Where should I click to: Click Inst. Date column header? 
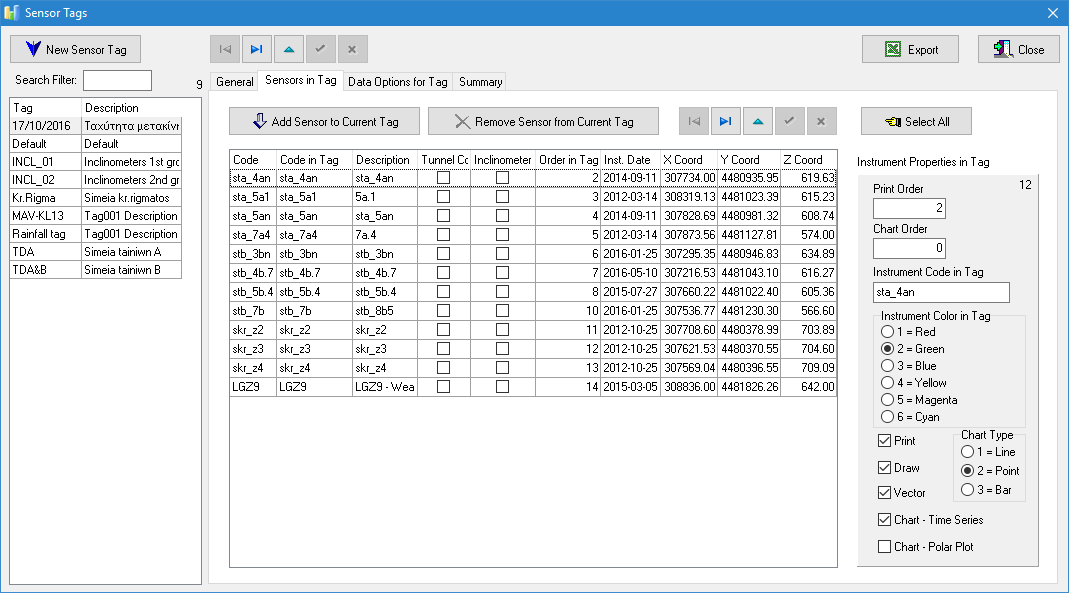(631, 159)
